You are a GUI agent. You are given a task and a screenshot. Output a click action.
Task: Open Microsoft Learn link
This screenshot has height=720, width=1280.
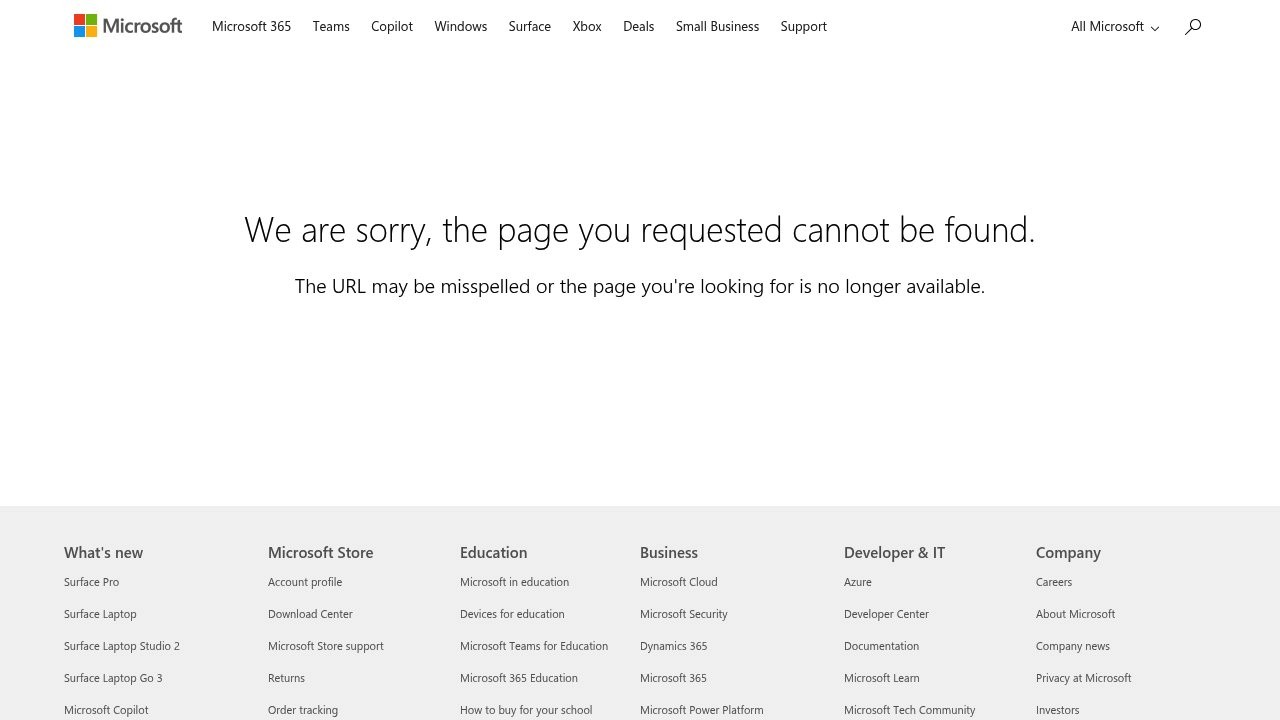[x=881, y=678]
